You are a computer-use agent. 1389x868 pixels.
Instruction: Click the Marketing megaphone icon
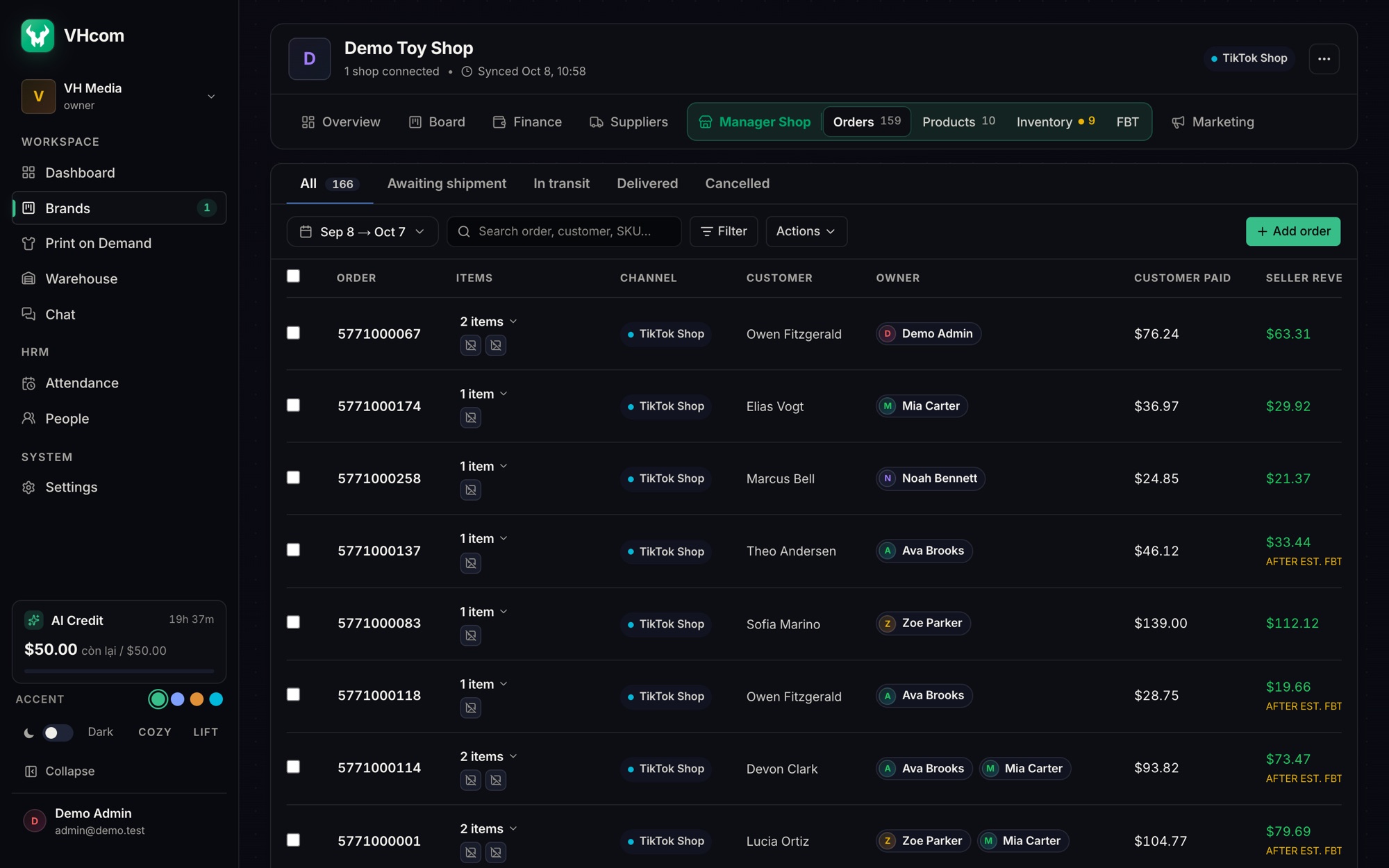1178,122
